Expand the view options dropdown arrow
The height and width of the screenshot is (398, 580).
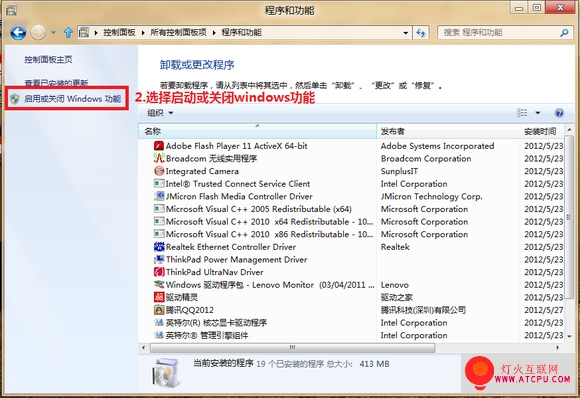click(537, 113)
